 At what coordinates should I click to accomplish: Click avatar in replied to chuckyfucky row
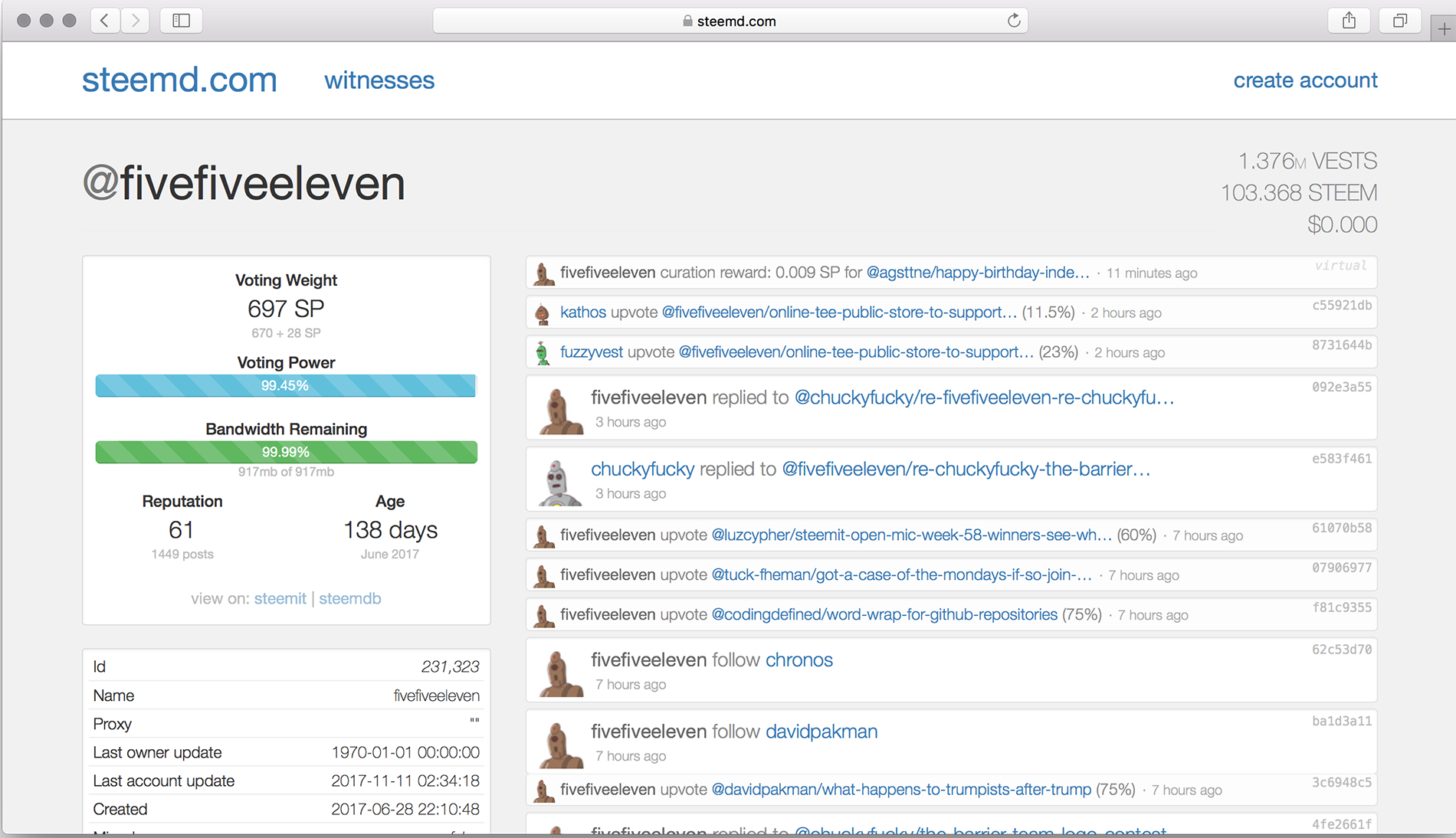click(560, 411)
